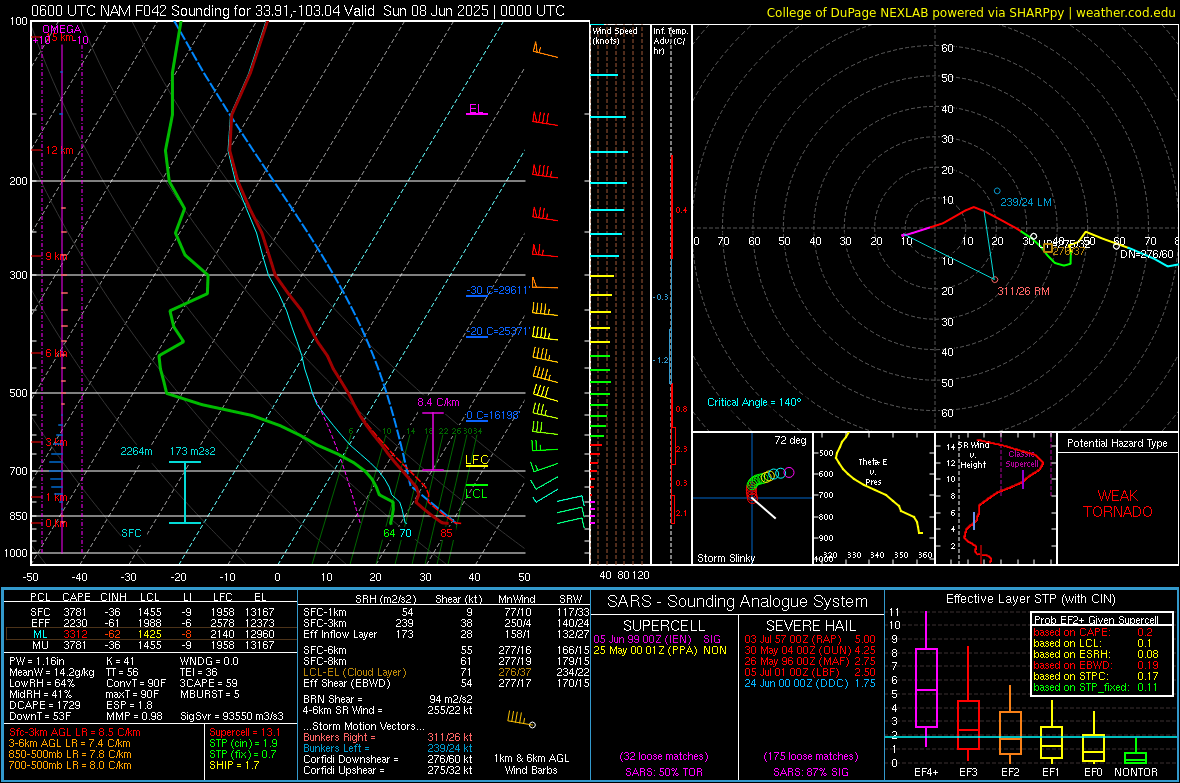Click the SARS: 50% TOR text
The height and width of the screenshot is (783, 1180).
(663, 772)
